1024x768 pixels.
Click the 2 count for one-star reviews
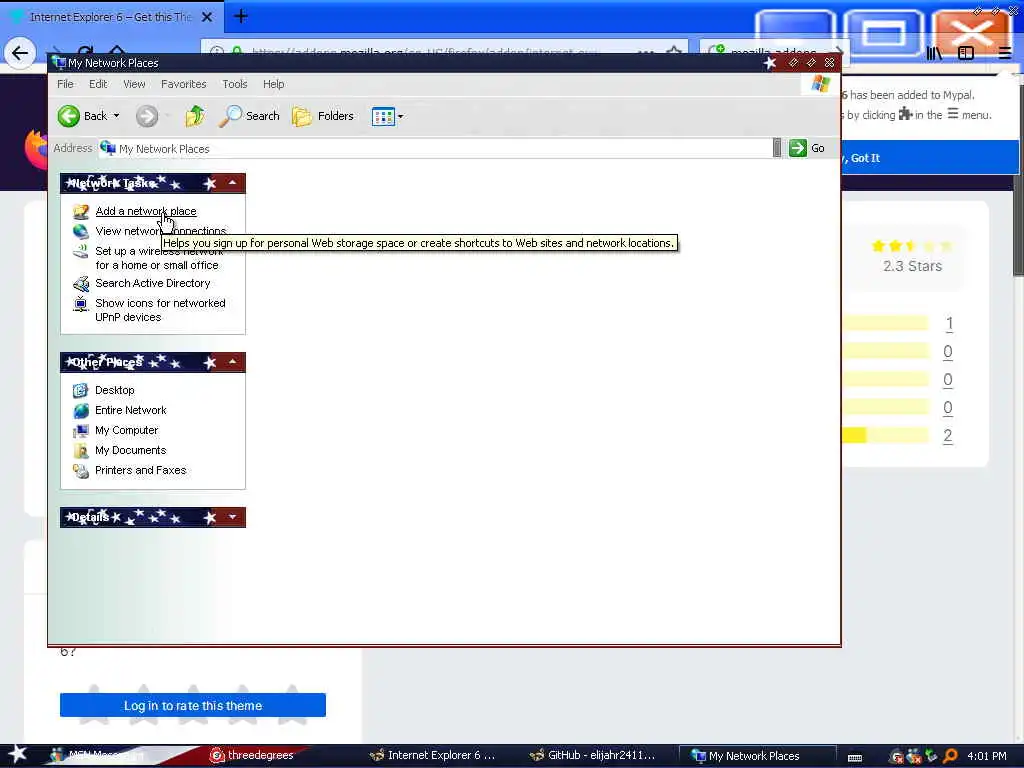tap(948, 436)
